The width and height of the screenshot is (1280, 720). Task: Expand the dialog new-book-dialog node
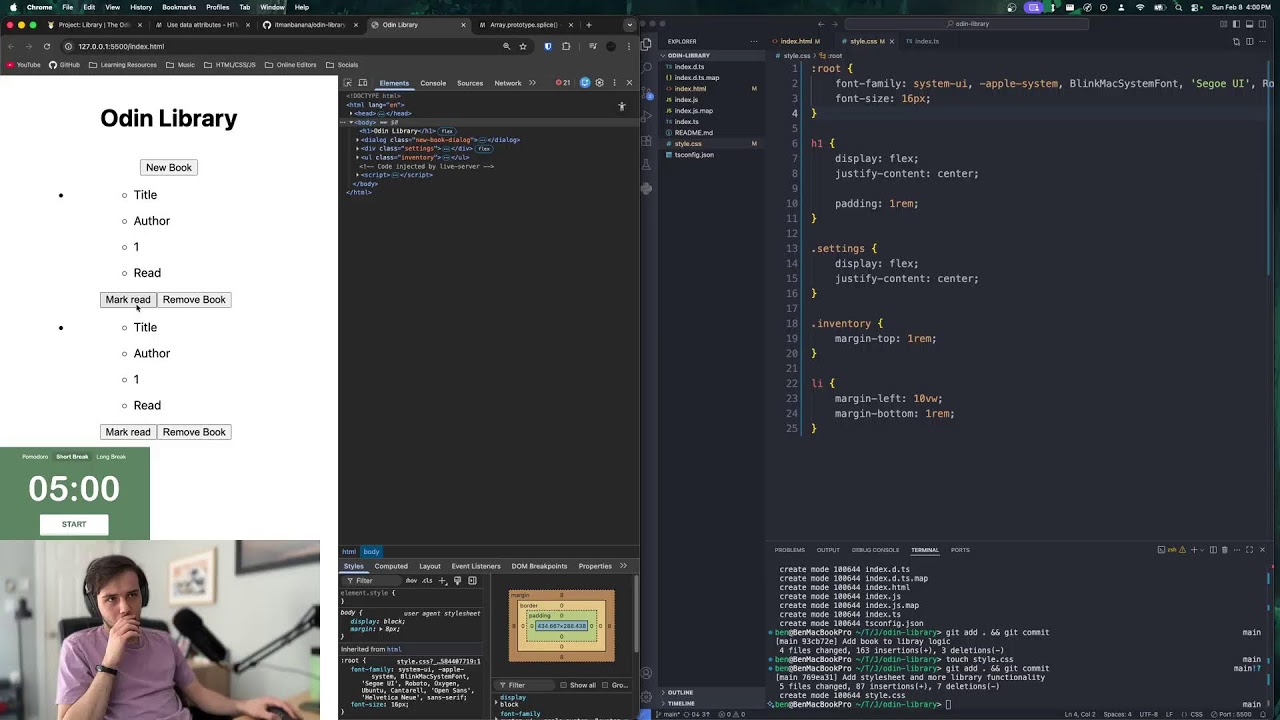[358, 140]
